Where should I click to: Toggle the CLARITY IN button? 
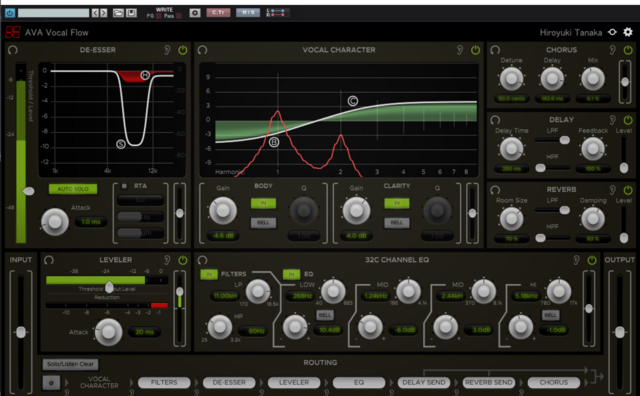tap(397, 203)
